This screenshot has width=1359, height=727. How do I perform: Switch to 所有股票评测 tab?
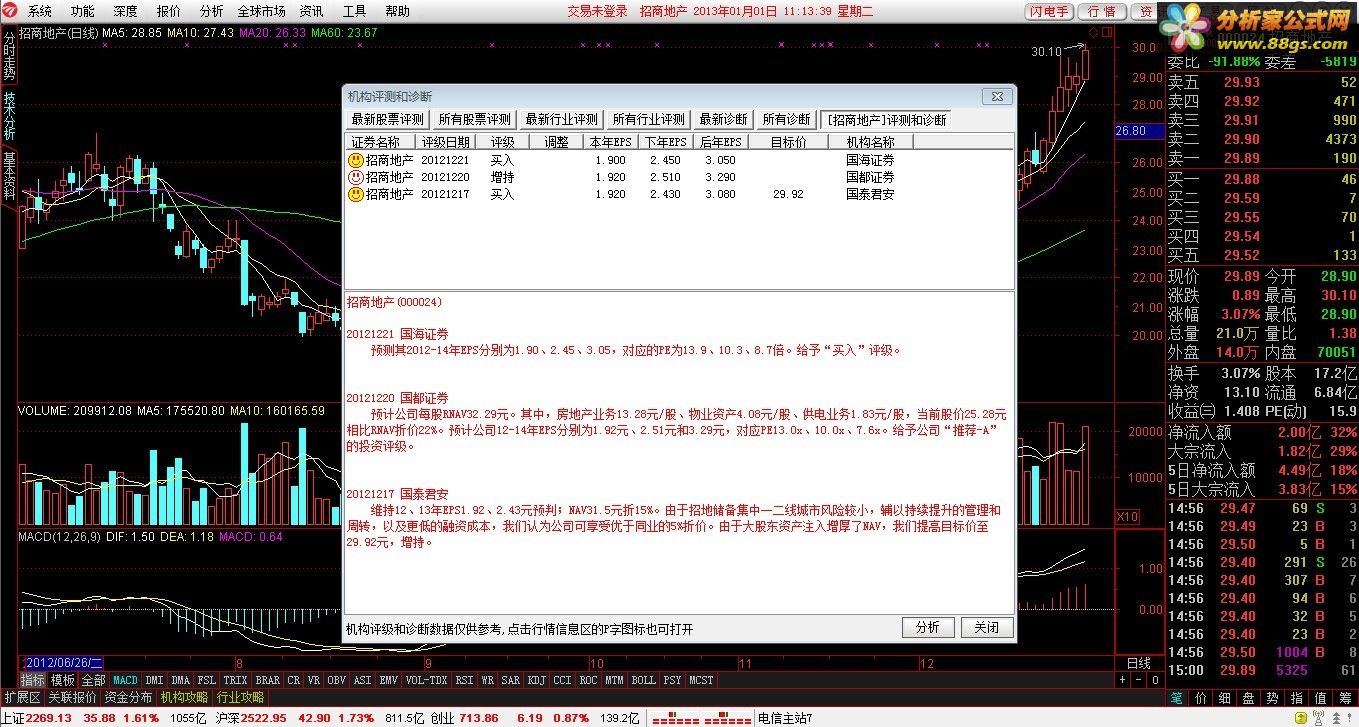(474, 119)
